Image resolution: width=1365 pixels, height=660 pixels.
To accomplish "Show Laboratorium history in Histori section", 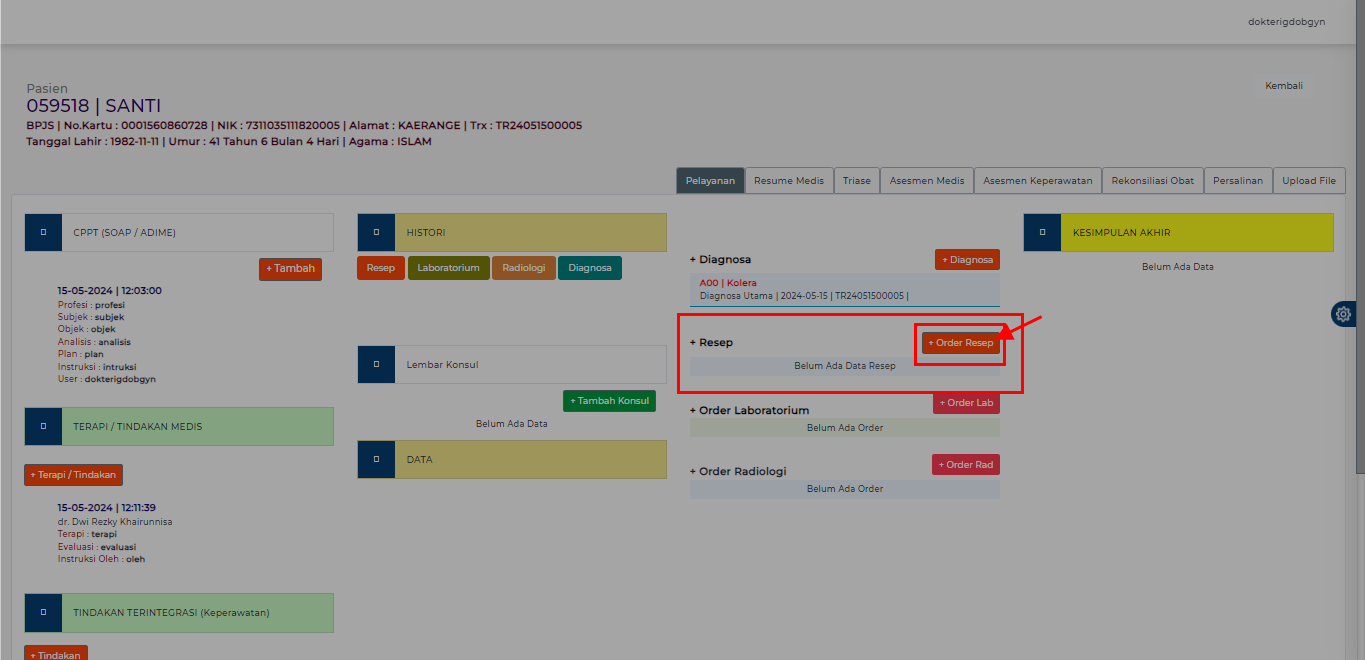I will (448, 268).
